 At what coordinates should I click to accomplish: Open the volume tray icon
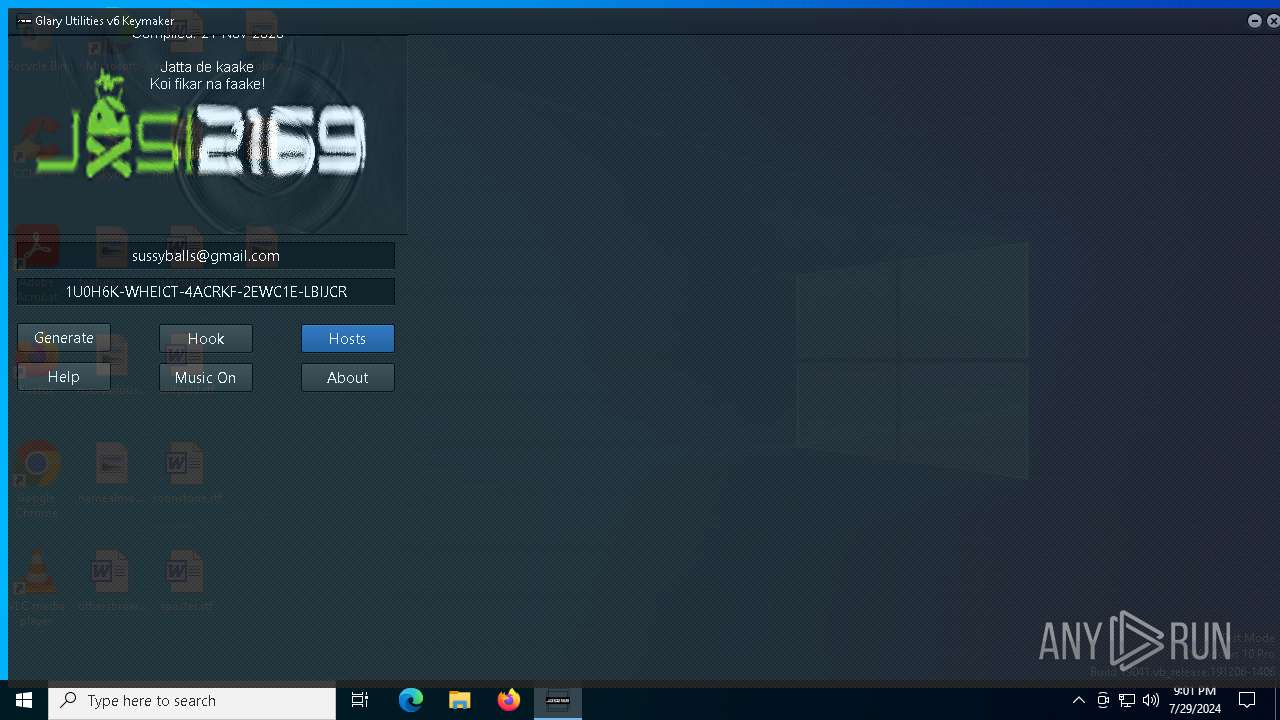tap(1151, 701)
